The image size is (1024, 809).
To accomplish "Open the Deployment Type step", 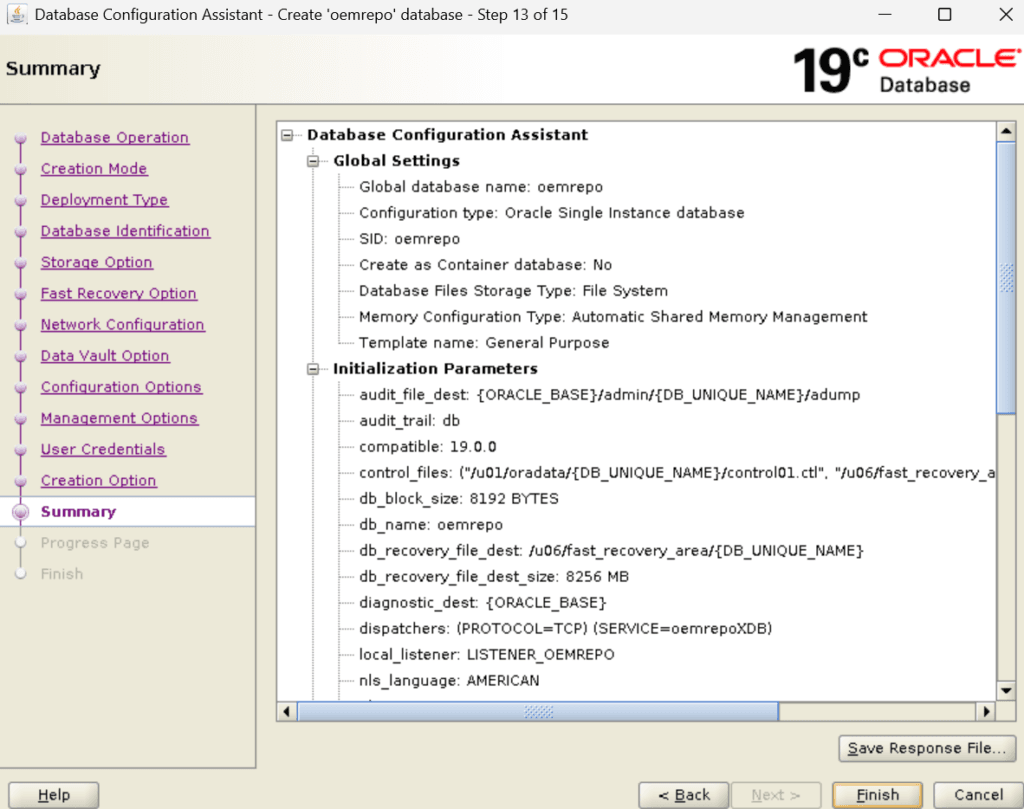I will click(x=104, y=200).
